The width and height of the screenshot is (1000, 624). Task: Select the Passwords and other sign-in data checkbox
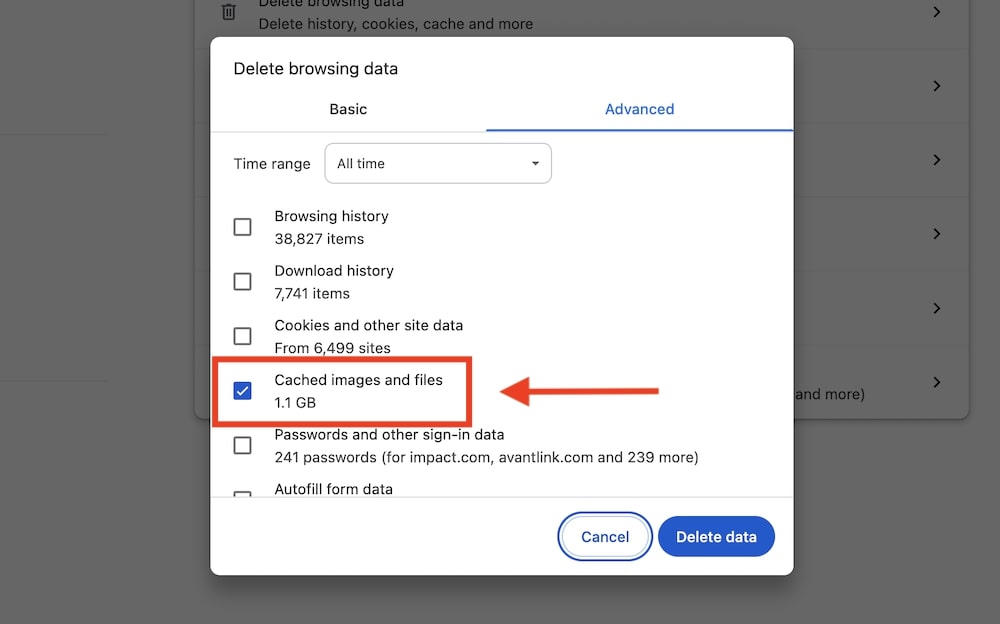(242, 446)
